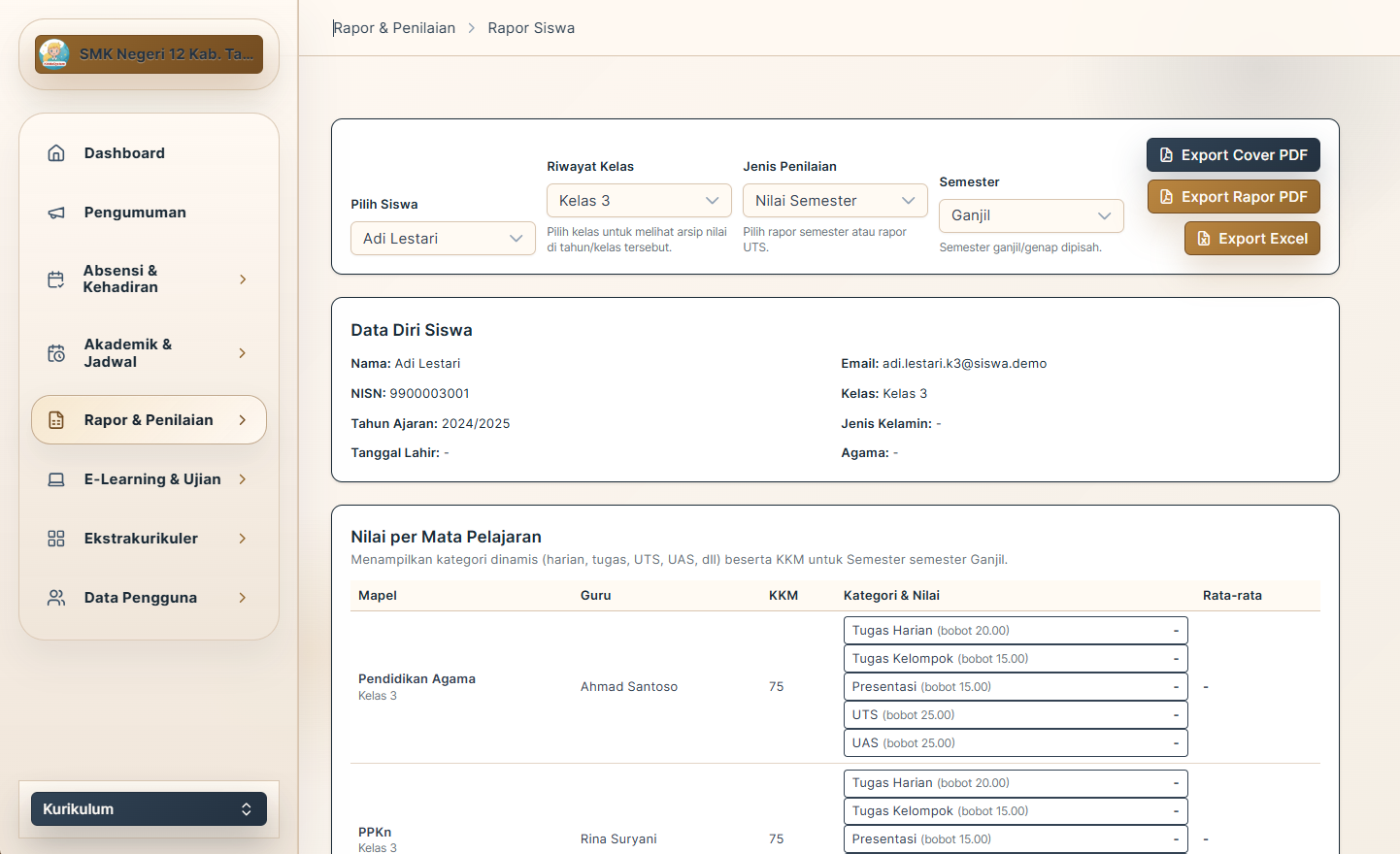This screenshot has height=854, width=1400.
Task: Export report as Excel
Action: [1251, 239]
